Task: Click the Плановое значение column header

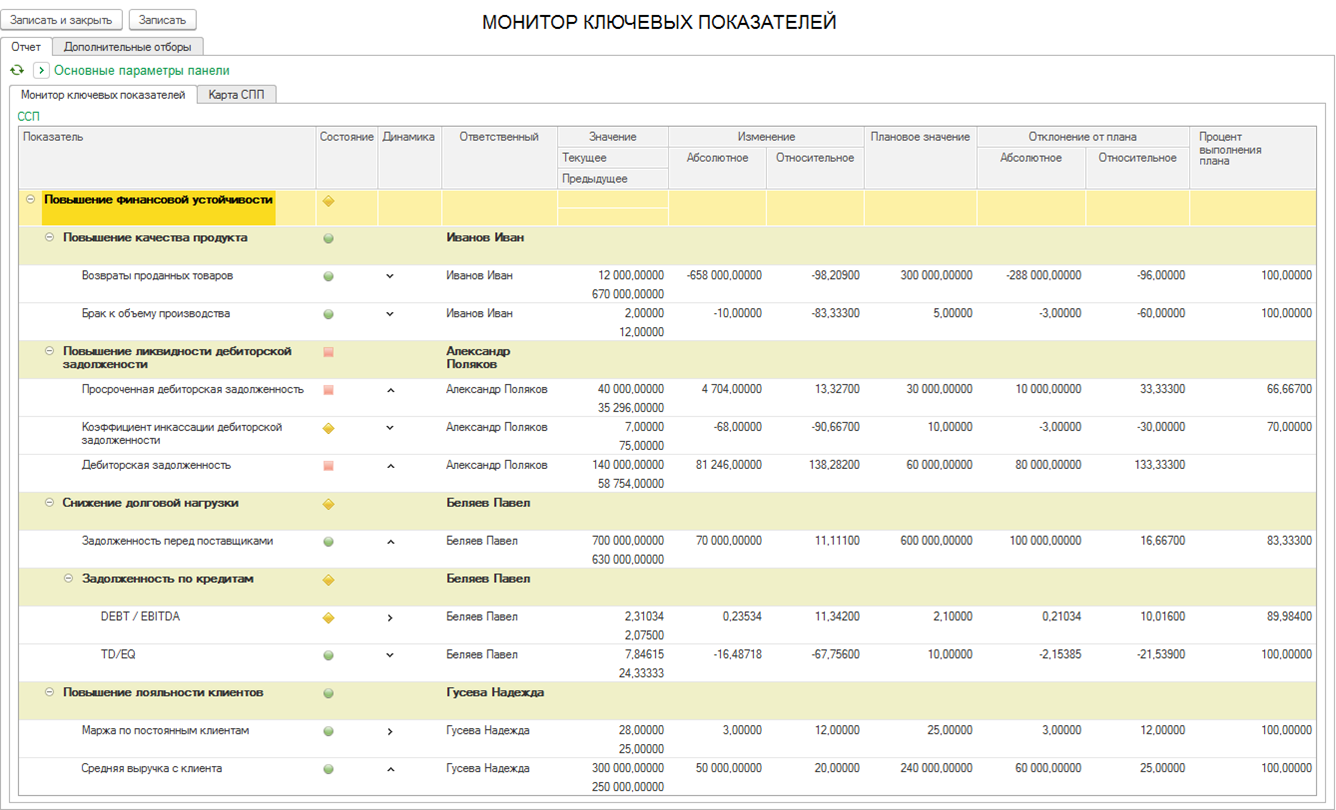Action: click(x=919, y=137)
